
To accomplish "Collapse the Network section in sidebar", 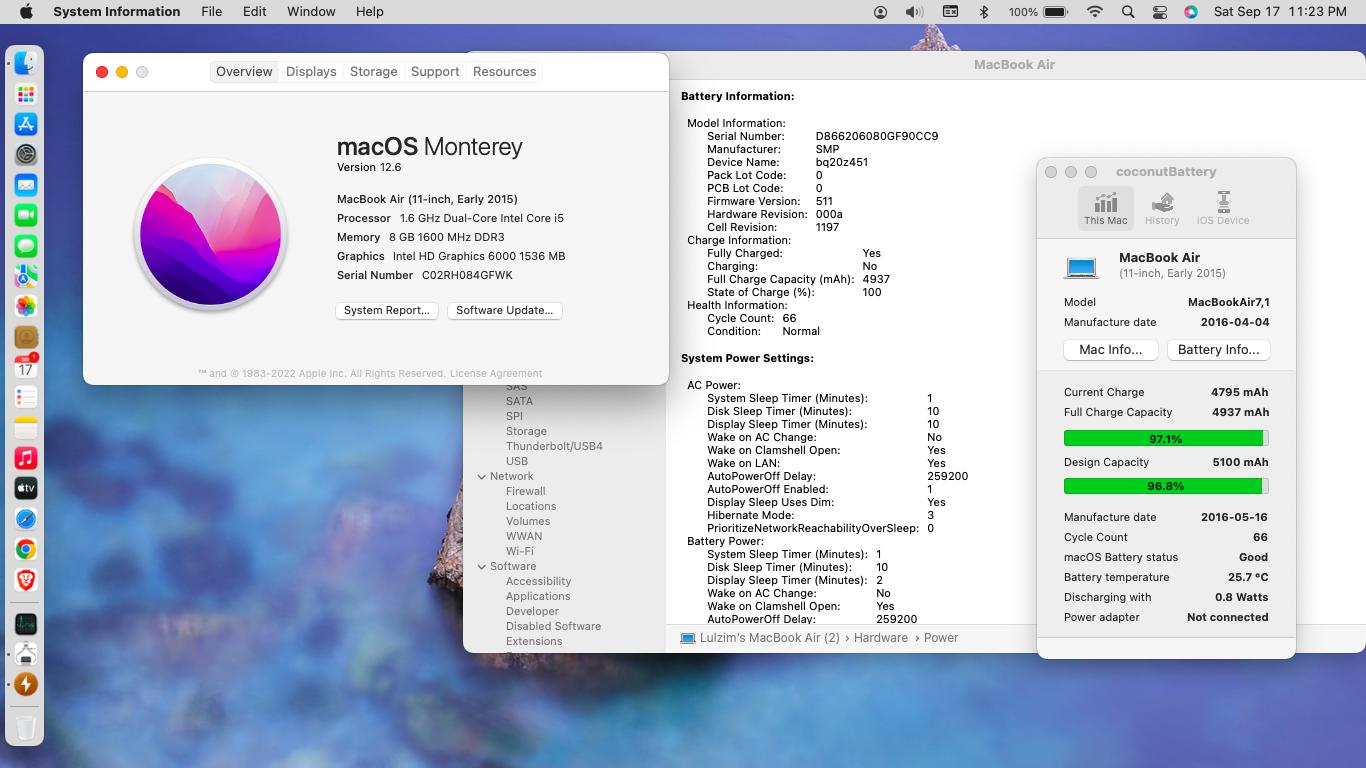I will [x=482, y=477].
